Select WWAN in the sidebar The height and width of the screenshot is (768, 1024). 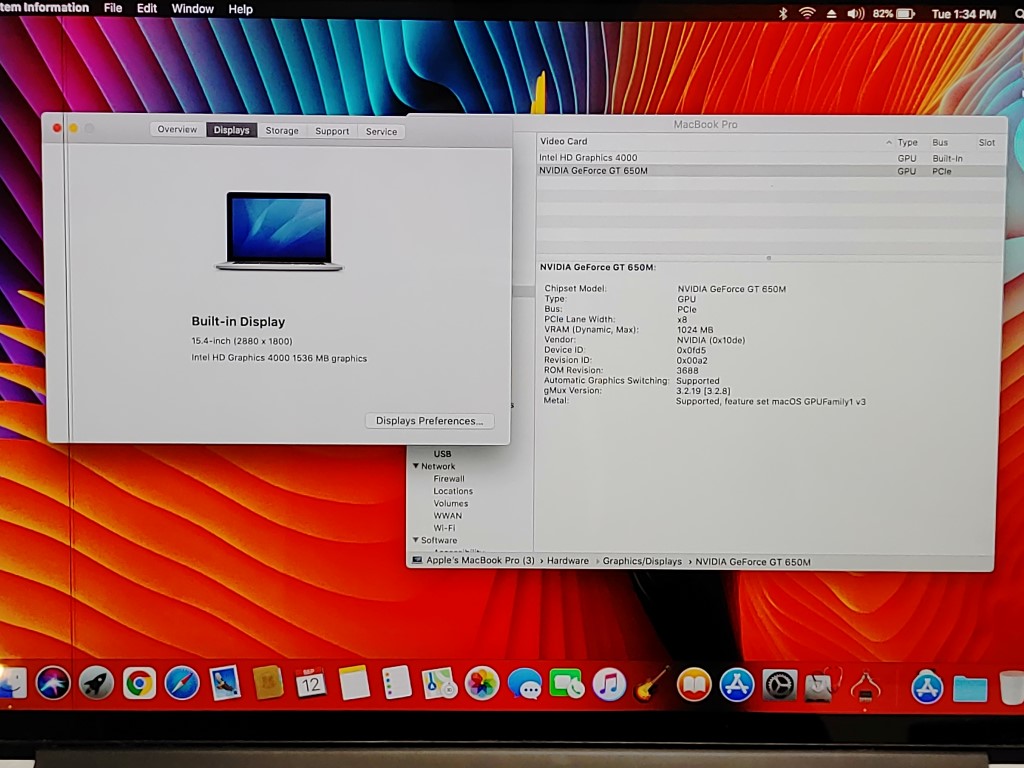coord(447,516)
